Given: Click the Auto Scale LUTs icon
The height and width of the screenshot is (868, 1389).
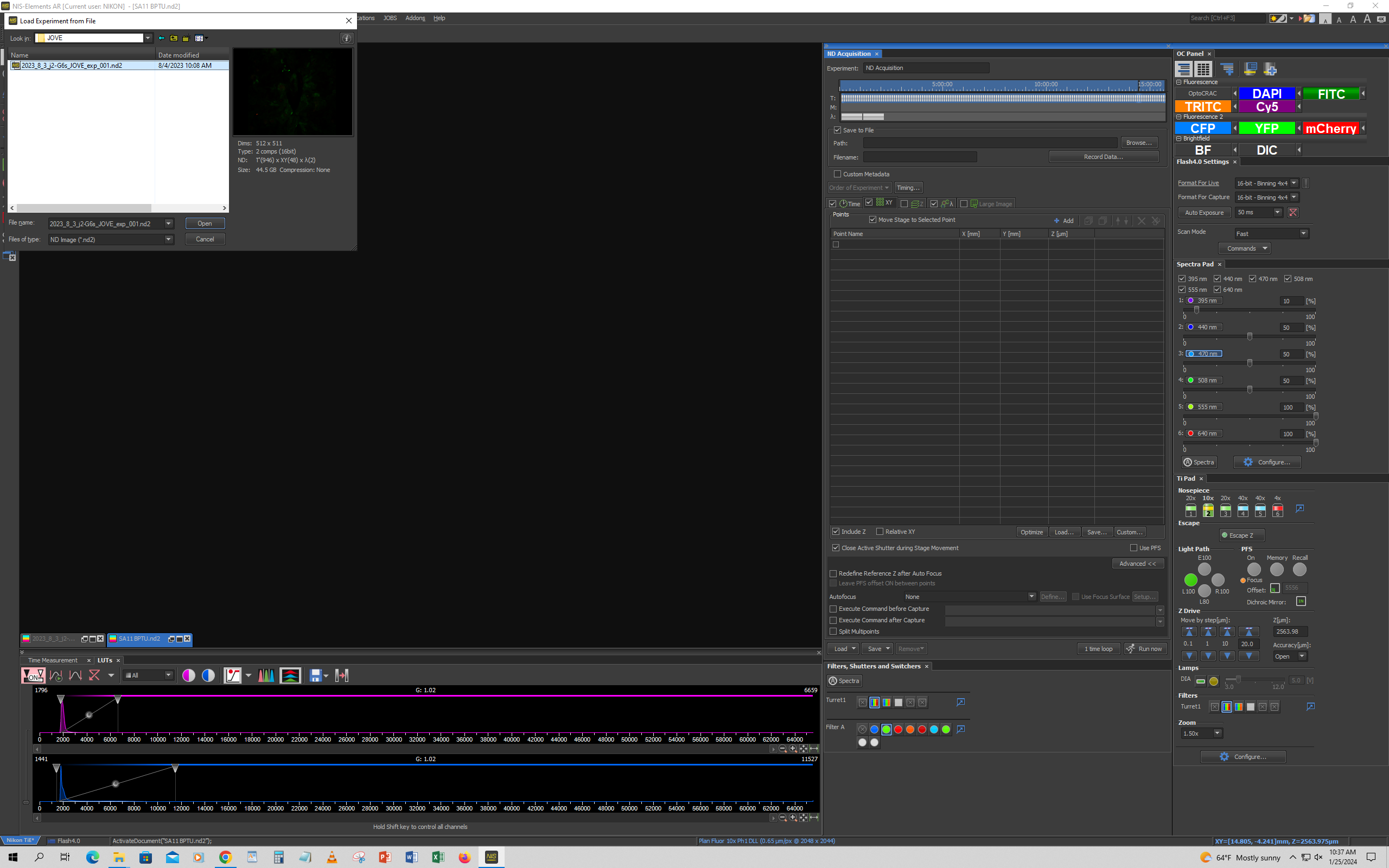Looking at the screenshot, I should click(56, 676).
